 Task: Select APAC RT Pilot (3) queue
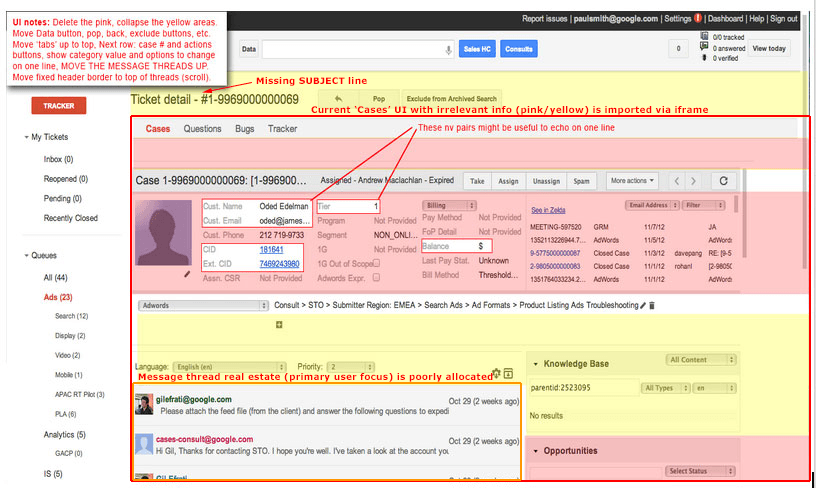tap(80, 395)
